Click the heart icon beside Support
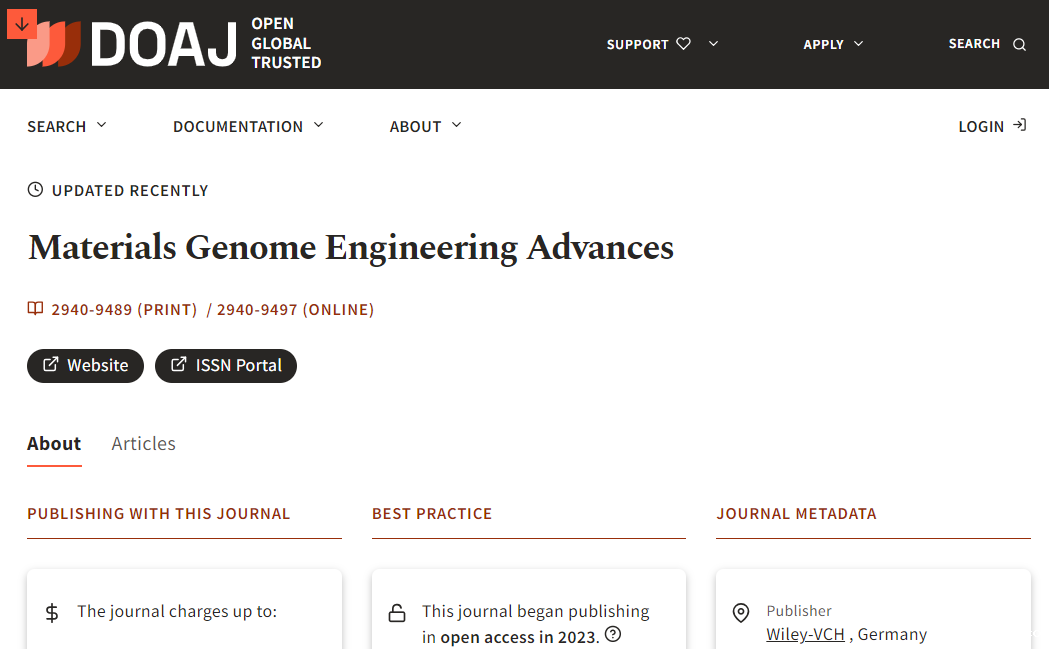Viewport: 1049px width, 649px height. [684, 44]
